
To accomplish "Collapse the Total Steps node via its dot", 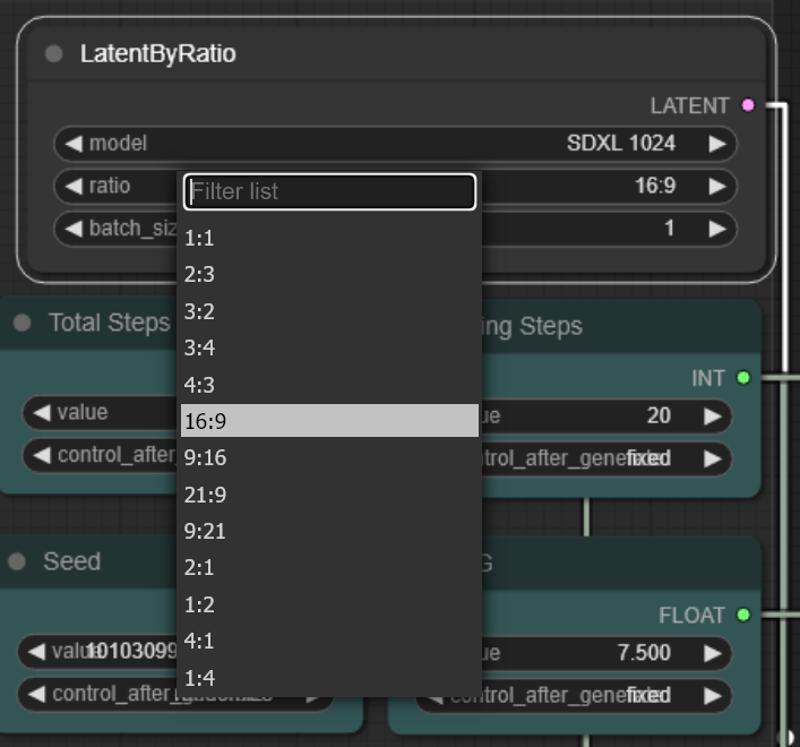I will pyautogui.click(x=22, y=322).
